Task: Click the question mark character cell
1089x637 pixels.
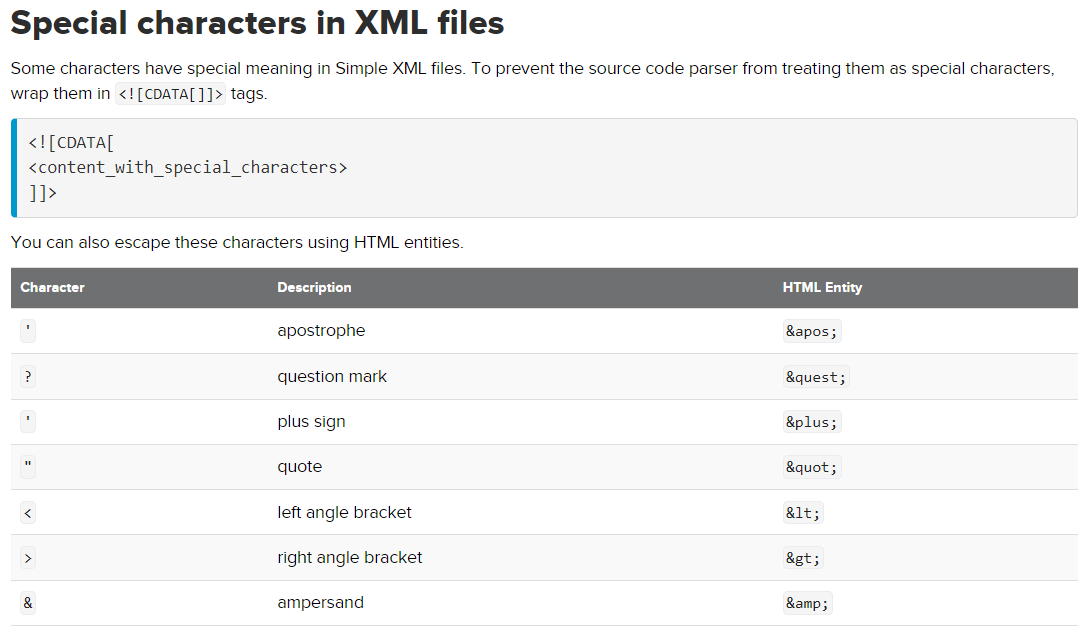Action: click(28, 377)
